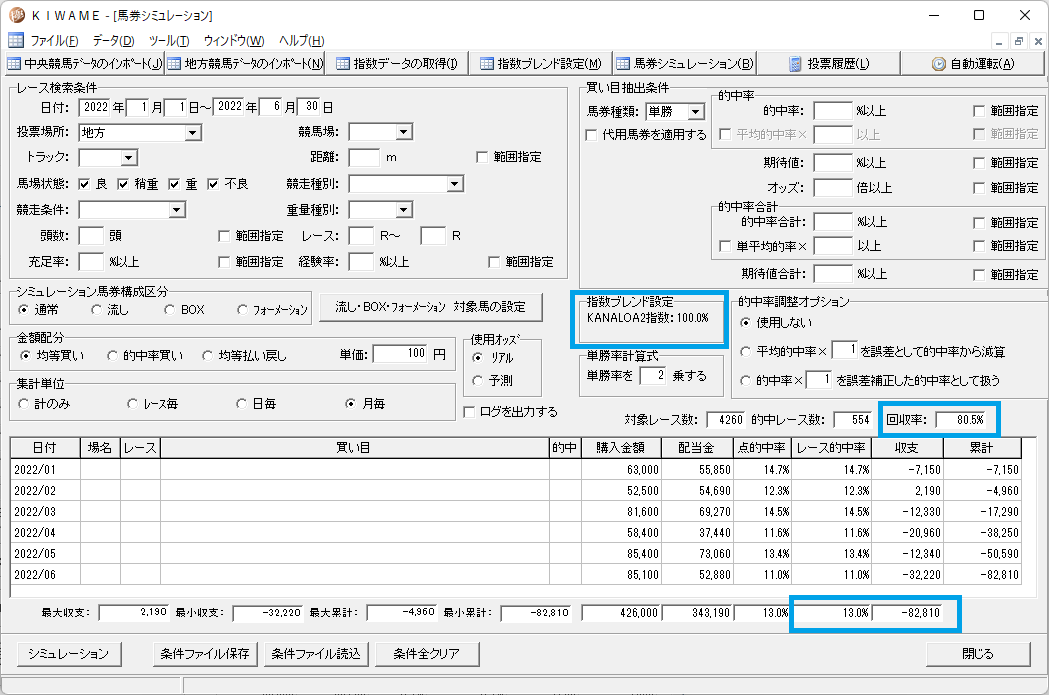The height and width of the screenshot is (695, 1049).
Task: Select 予測 odds radio button
Action: [478, 381]
